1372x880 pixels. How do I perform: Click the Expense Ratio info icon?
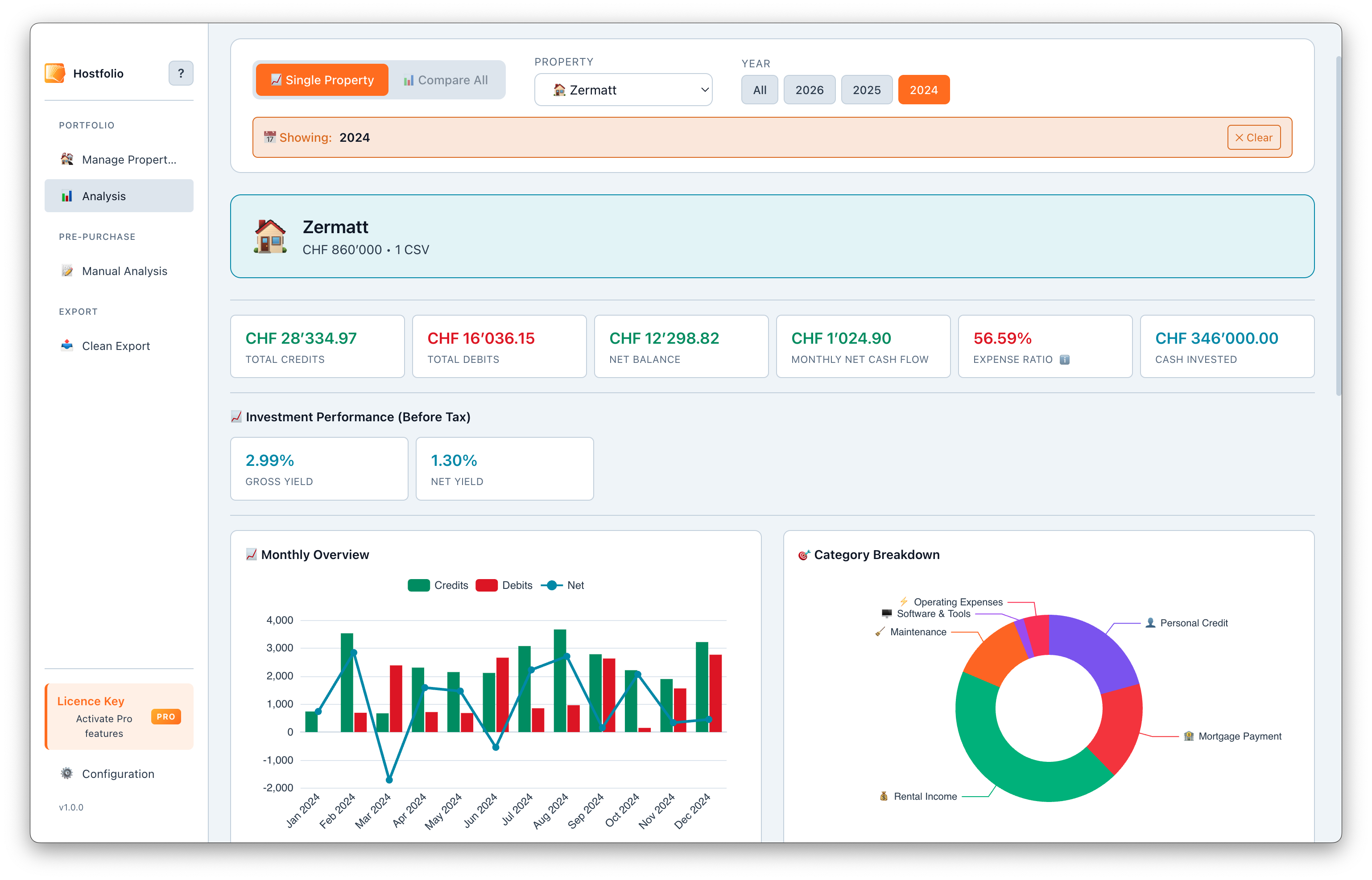pyautogui.click(x=1064, y=359)
